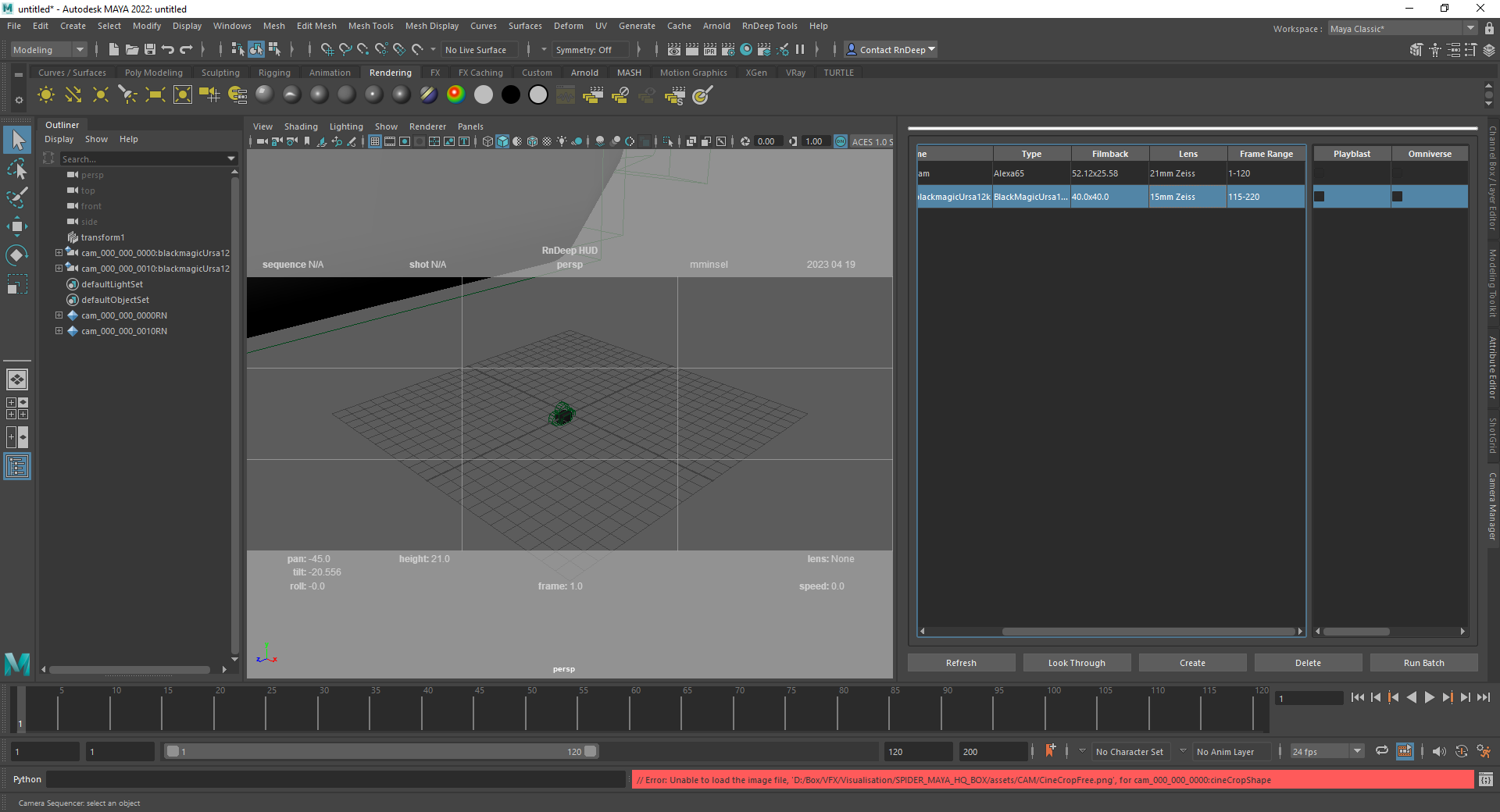Select the Move tool in the toolbox
The width and height of the screenshot is (1500, 812).
pos(16,226)
